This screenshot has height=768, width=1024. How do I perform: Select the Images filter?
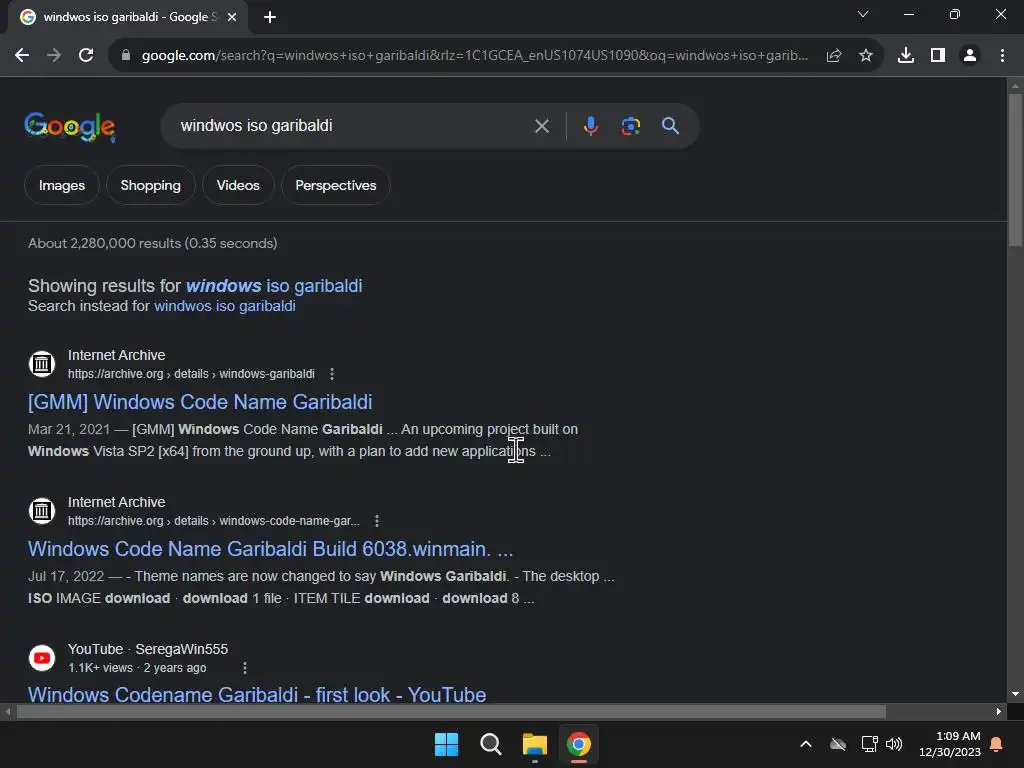(x=62, y=185)
